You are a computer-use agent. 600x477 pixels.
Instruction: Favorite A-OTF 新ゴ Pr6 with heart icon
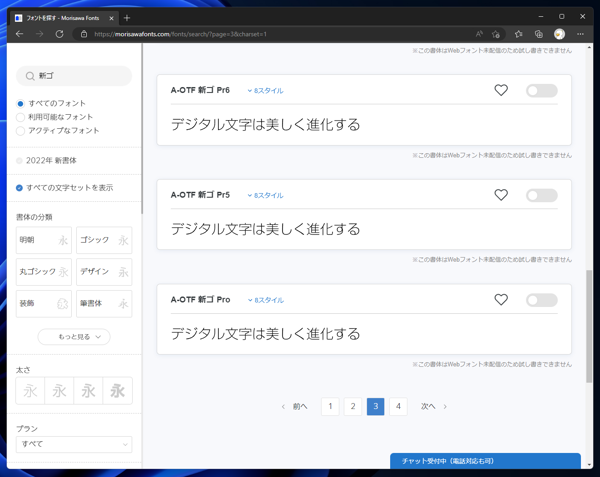[x=501, y=90]
